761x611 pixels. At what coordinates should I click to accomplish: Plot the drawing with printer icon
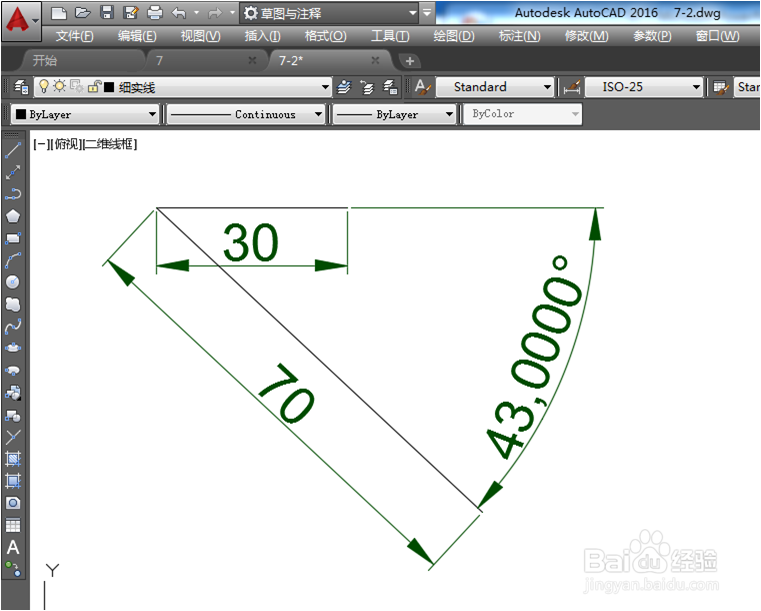point(155,13)
